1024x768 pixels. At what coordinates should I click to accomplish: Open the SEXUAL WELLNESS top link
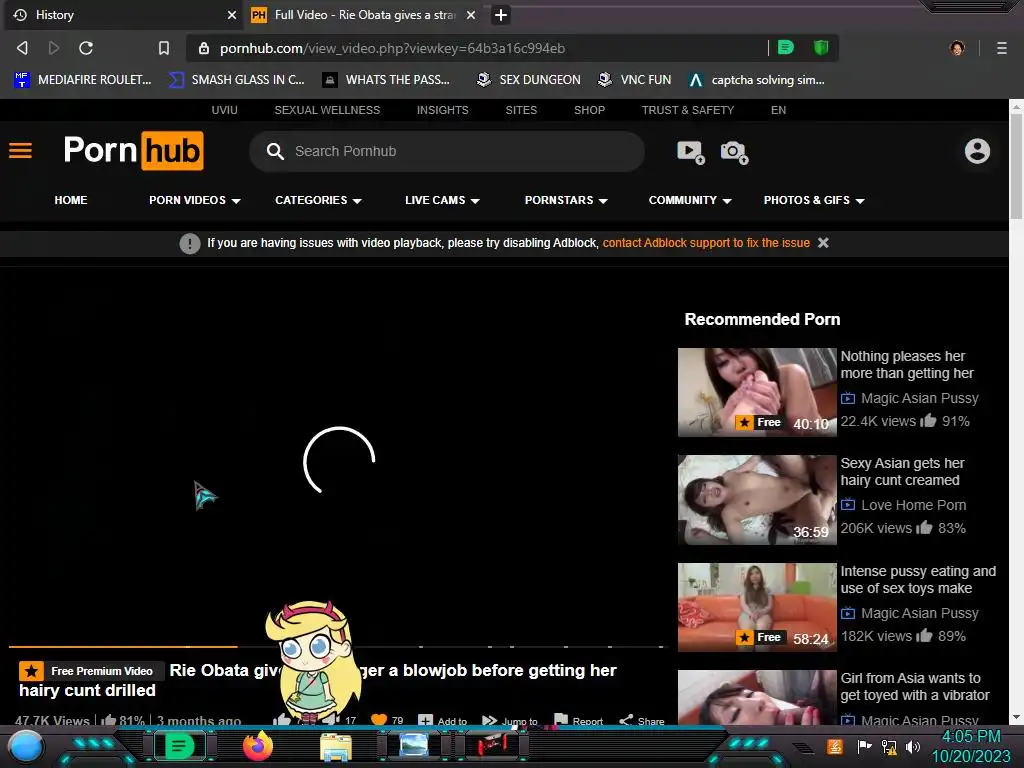(327, 110)
